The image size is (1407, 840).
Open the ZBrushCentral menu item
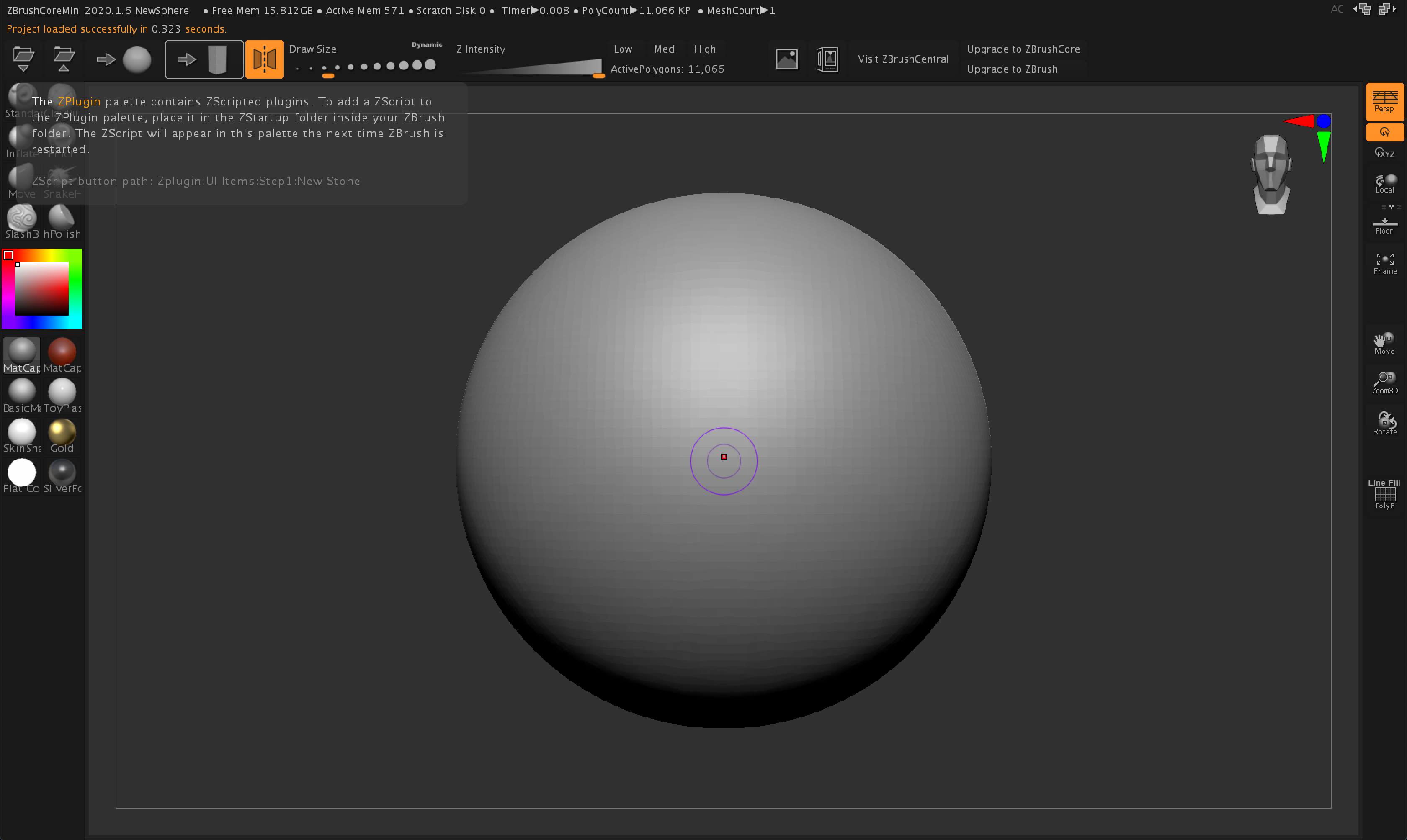902,59
